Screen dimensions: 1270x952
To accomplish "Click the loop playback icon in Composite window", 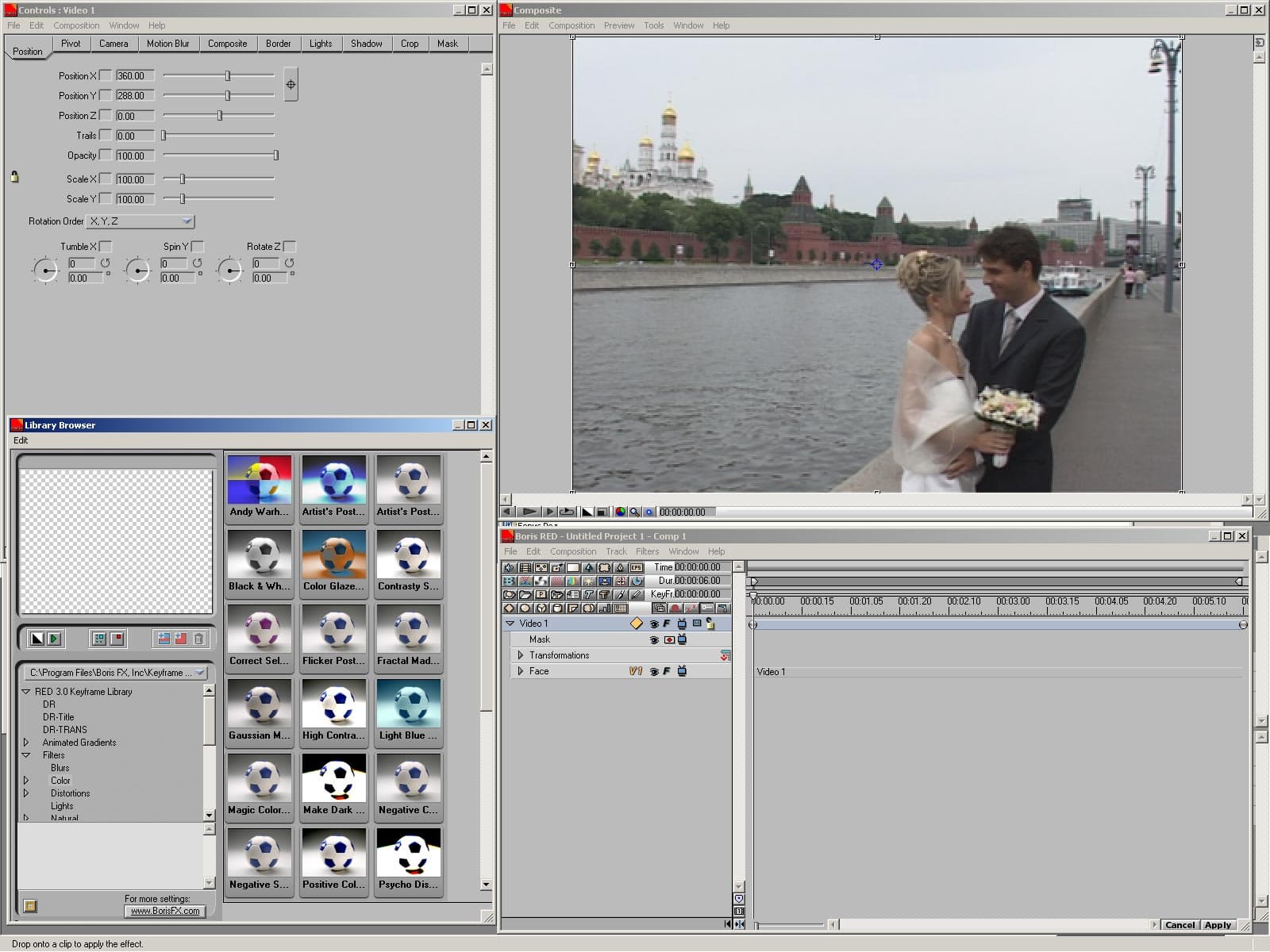I will click(567, 512).
